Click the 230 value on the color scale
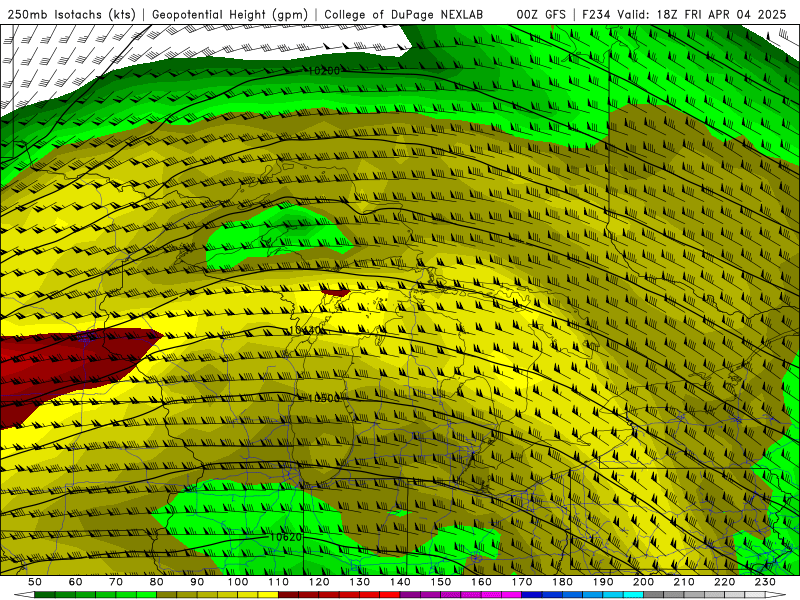800x600 pixels. [765, 582]
